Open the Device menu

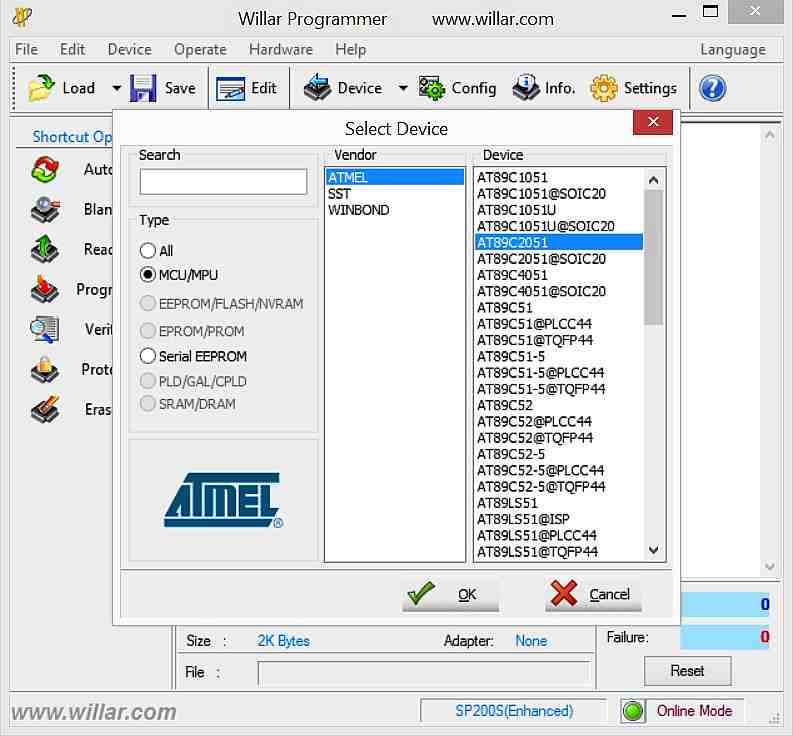coord(129,50)
